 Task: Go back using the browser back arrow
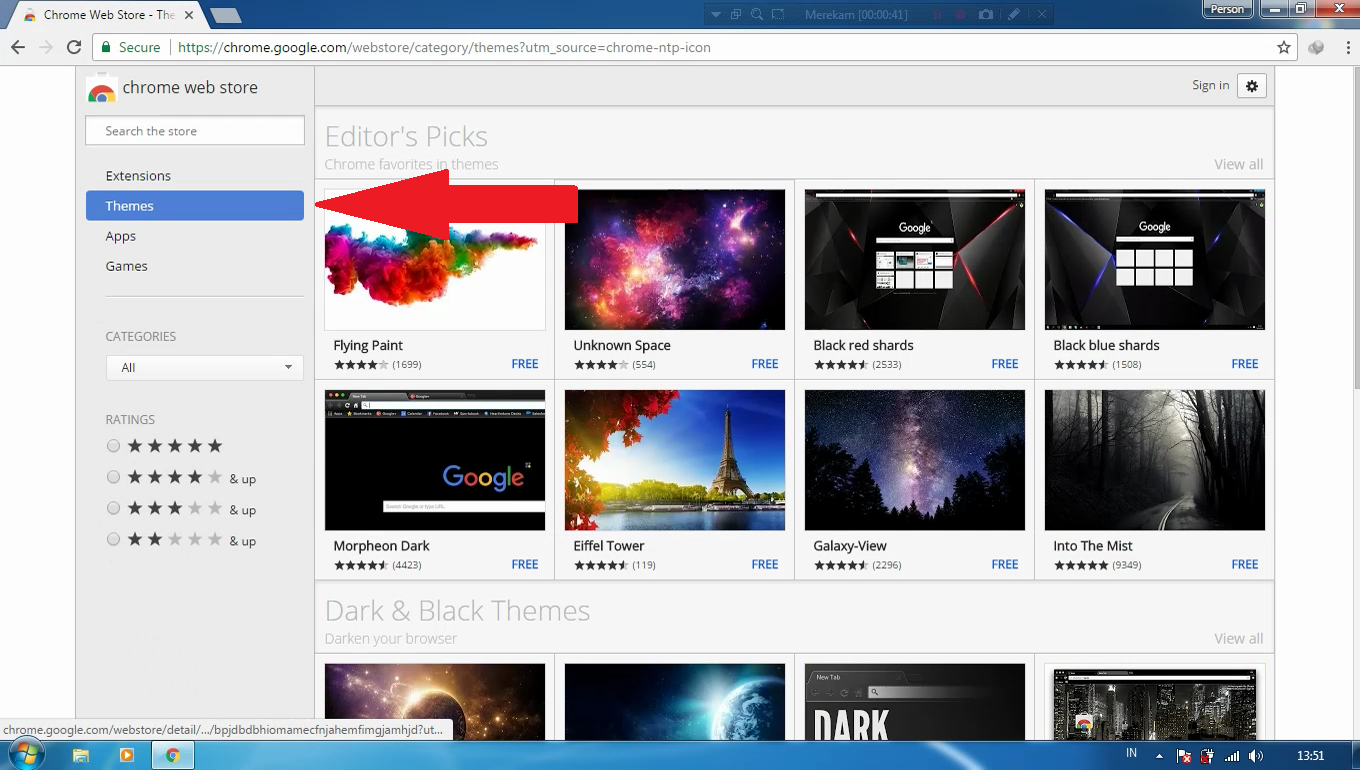(18, 47)
